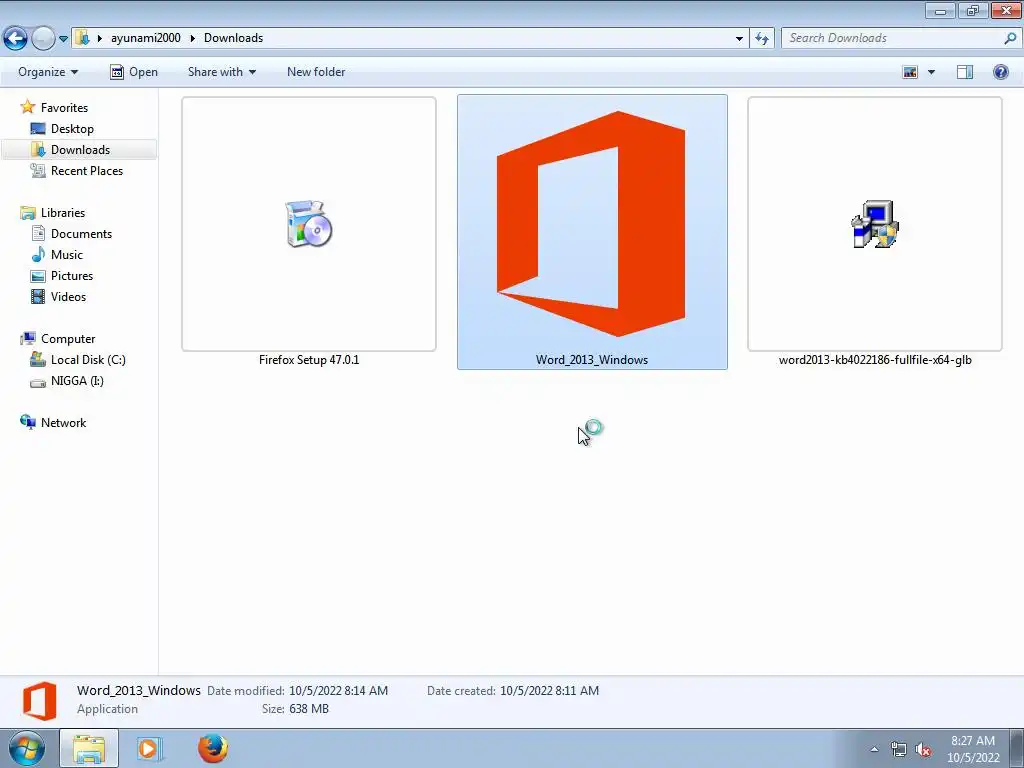This screenshot has height=768, width=1024.
Task: Select the word2013-kb4022186 update installer thumbnail
Action: click(x=874, y=224)
